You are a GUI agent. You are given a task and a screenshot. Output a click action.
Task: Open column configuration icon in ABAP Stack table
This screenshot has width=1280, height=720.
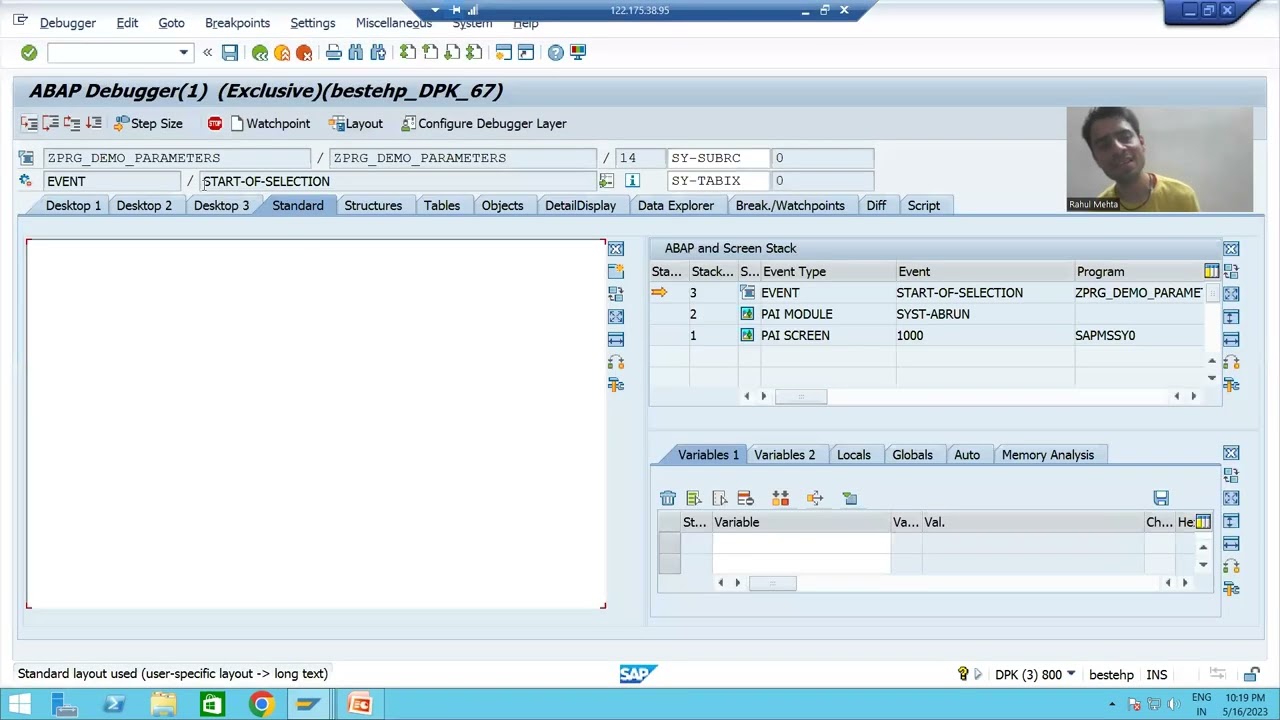(x=1212, y=271)
